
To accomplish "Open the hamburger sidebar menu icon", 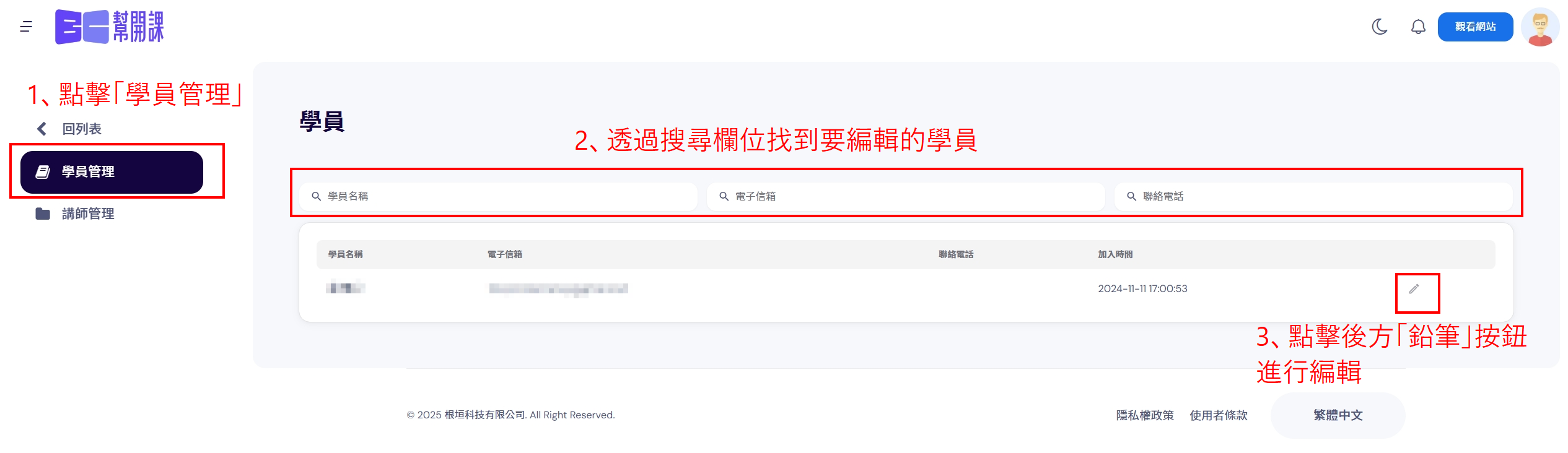I will click(x=26, y=27).
